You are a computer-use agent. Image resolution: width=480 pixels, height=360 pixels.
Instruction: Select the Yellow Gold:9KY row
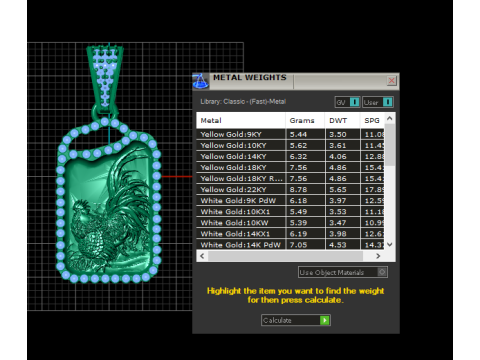[290, 134]
